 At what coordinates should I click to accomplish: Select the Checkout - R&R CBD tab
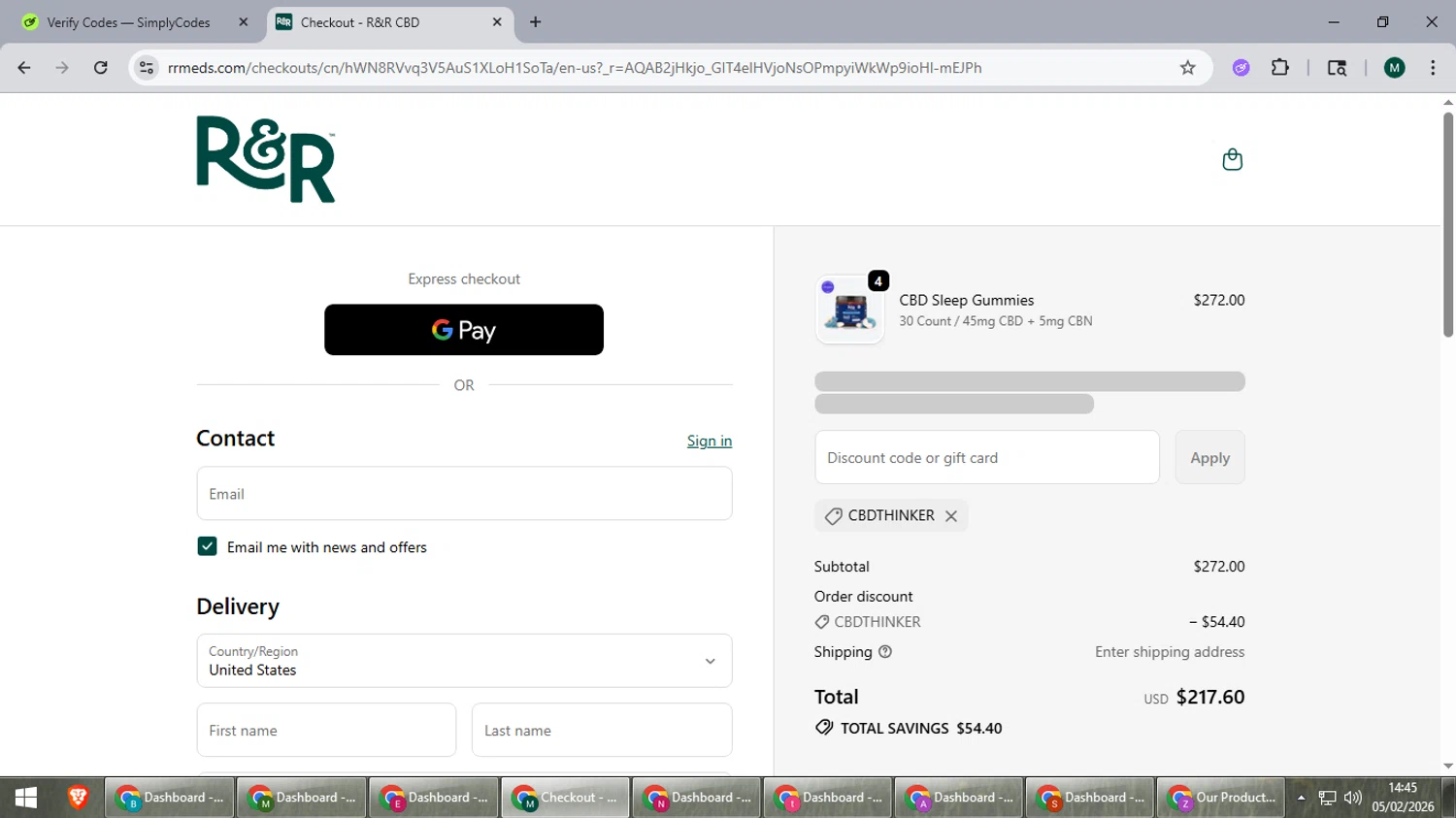click(x=390, y=22)
